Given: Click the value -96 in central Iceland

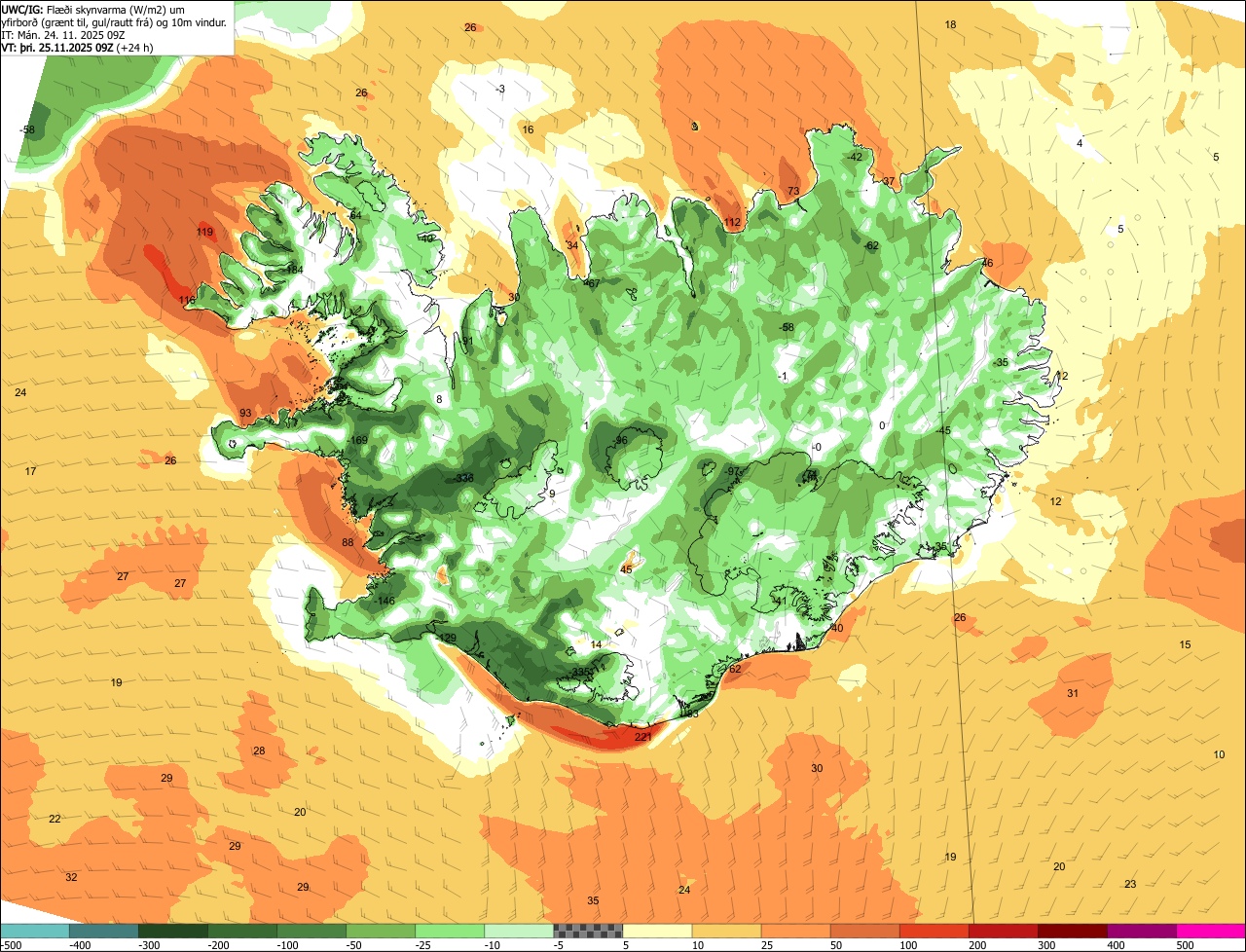Looking at the screenshot, I should (x=620, y=440).
